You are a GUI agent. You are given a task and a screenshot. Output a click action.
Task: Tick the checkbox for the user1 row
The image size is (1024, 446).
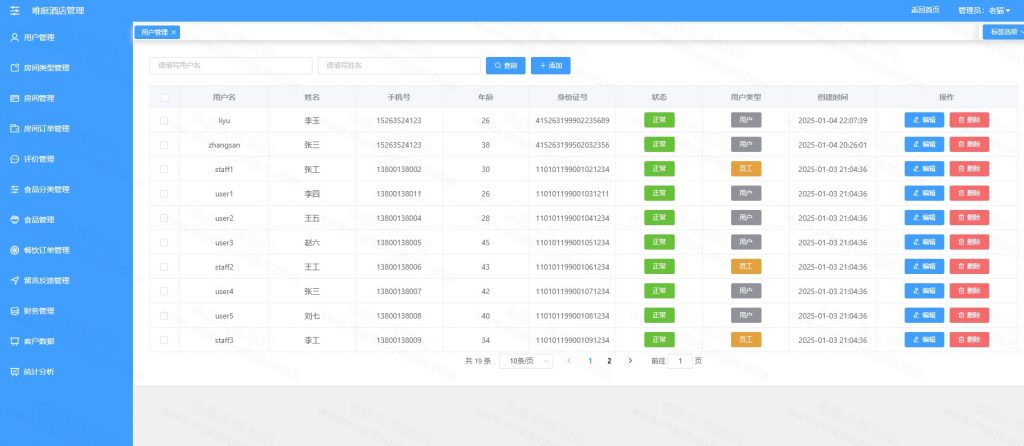(x=164, y=194)
